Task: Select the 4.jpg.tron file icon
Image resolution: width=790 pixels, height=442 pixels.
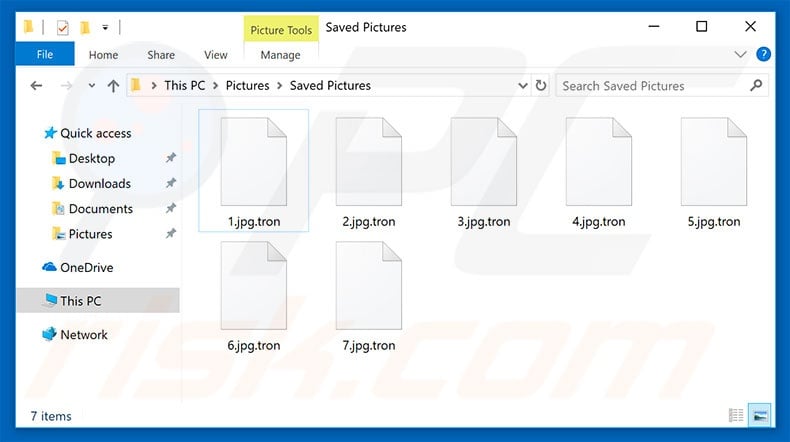Action: click(599, 161)
